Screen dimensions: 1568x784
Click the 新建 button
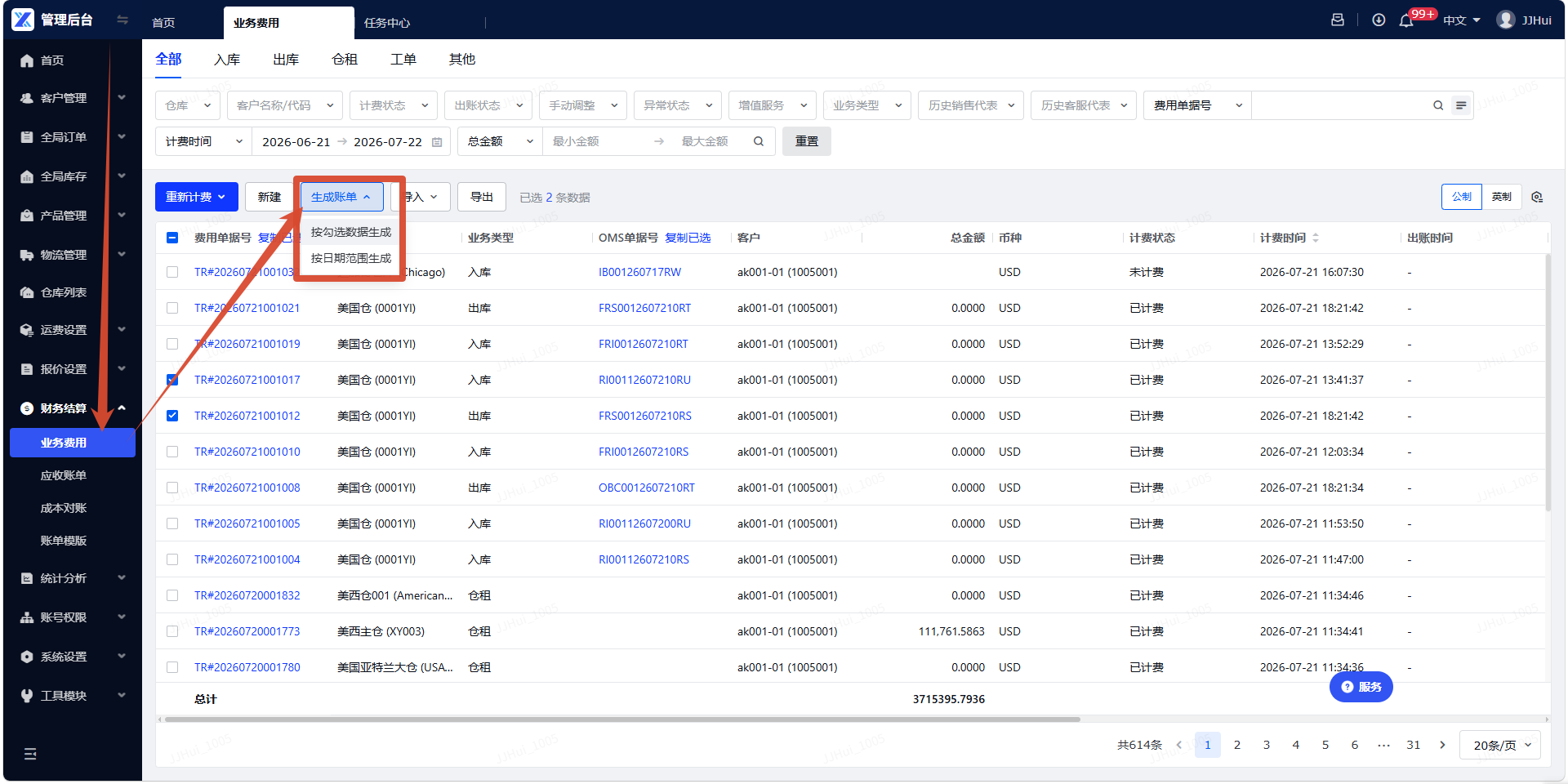pyautogui.click(x=269, y=197)
